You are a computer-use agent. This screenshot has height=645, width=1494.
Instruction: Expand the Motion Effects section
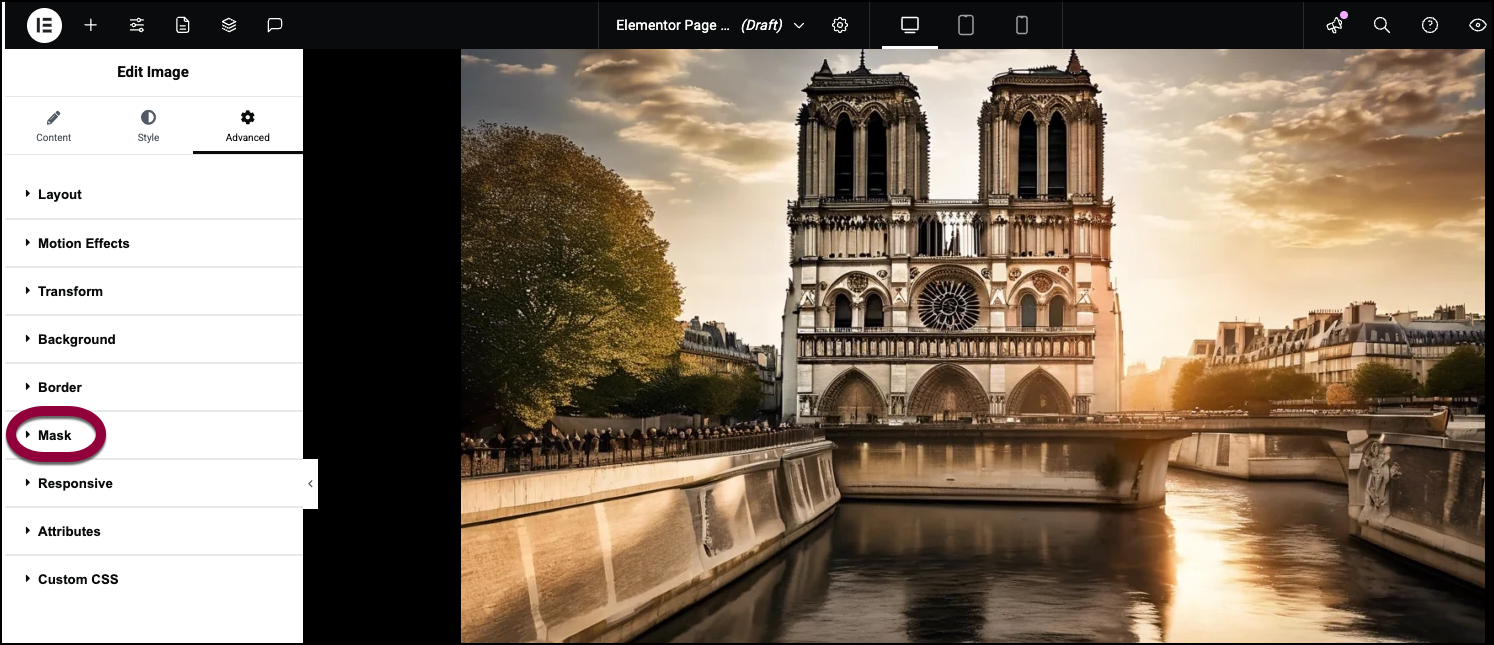click(84, 243)
